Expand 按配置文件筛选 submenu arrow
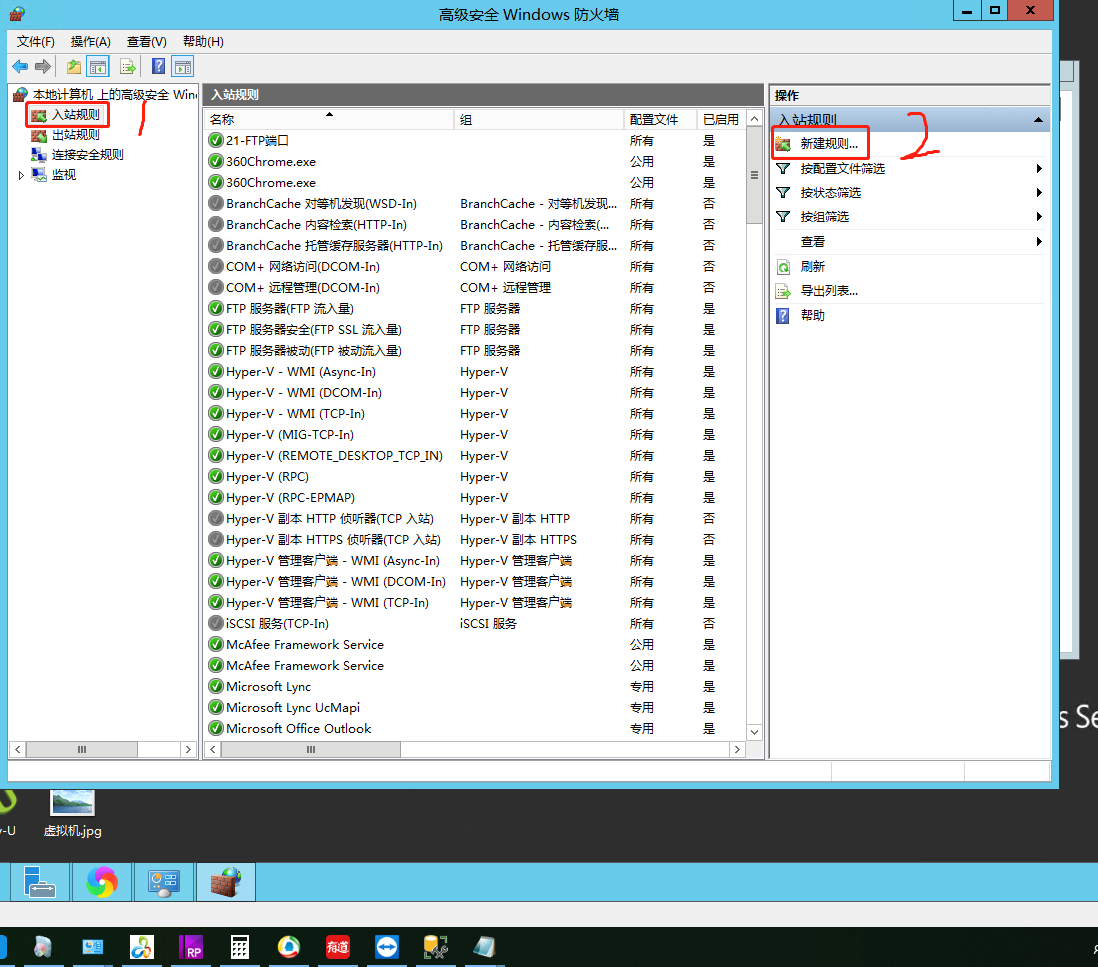Image resolution: width=1098 pixels, height=967 pixels. 1039,169
